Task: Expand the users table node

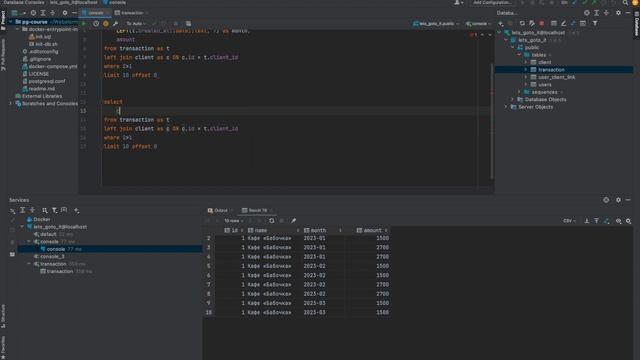Action: coord(526,84)
